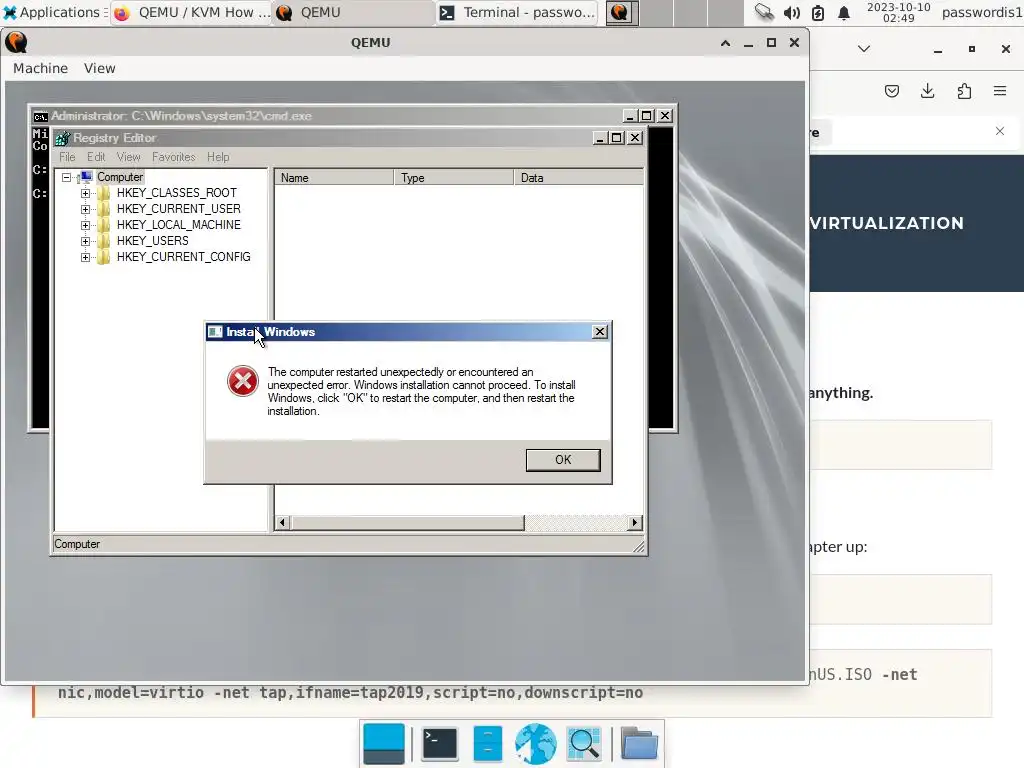Minimize the Registry Editor window

[600, 138]
